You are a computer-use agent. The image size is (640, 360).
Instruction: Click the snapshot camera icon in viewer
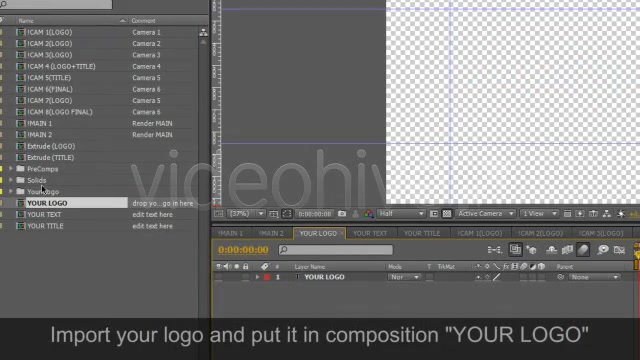[x=342, y=213]
